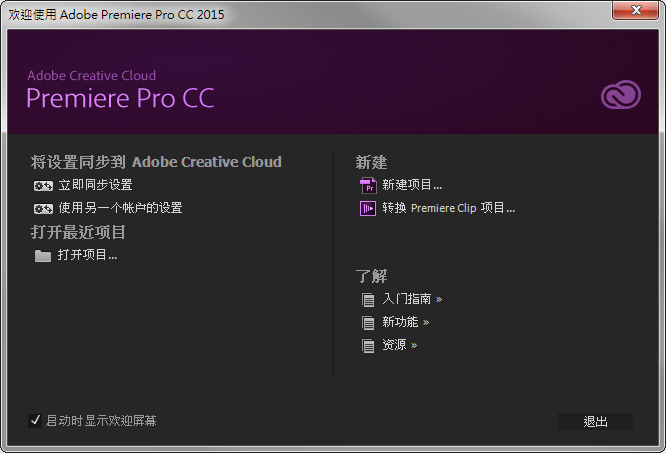This screenshot has width=666, height=453.
Task: Click the 新建 section heading
Action: (371, 163)
